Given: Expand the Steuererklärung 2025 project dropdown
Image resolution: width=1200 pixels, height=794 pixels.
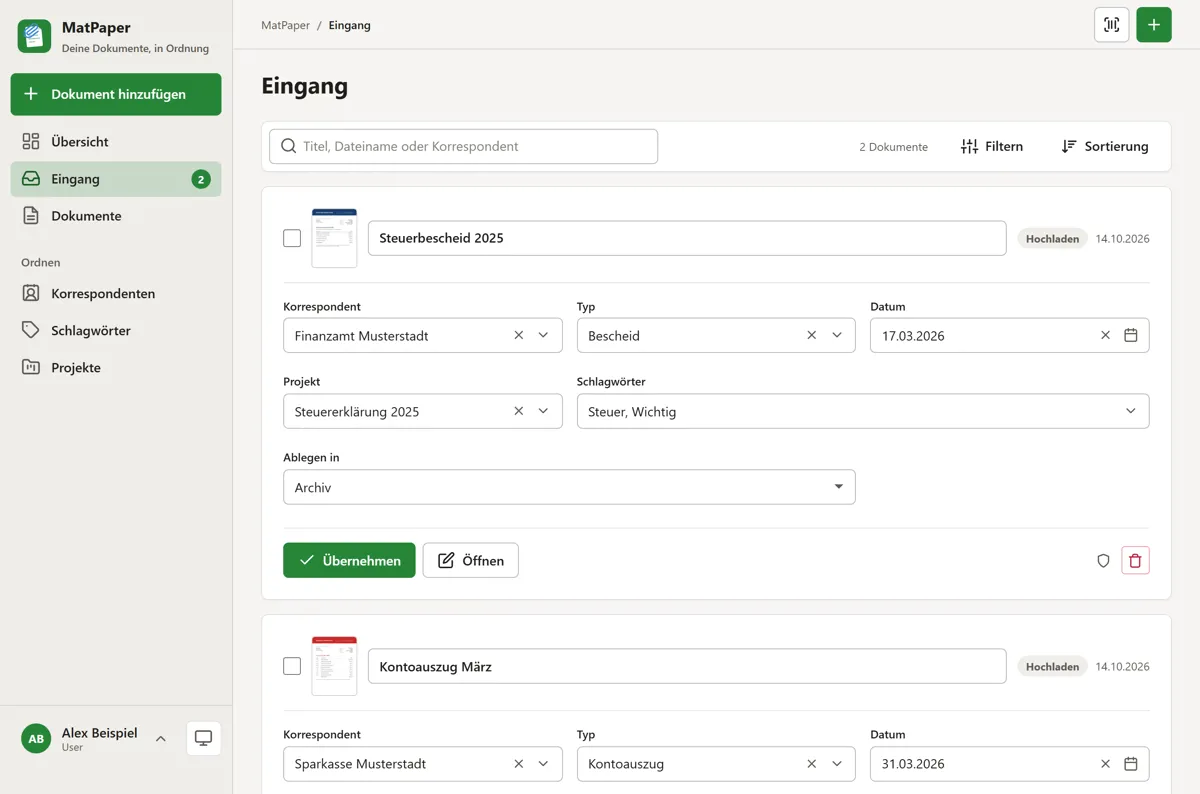Looking at the screenshot, I should (x=544, y=411).
